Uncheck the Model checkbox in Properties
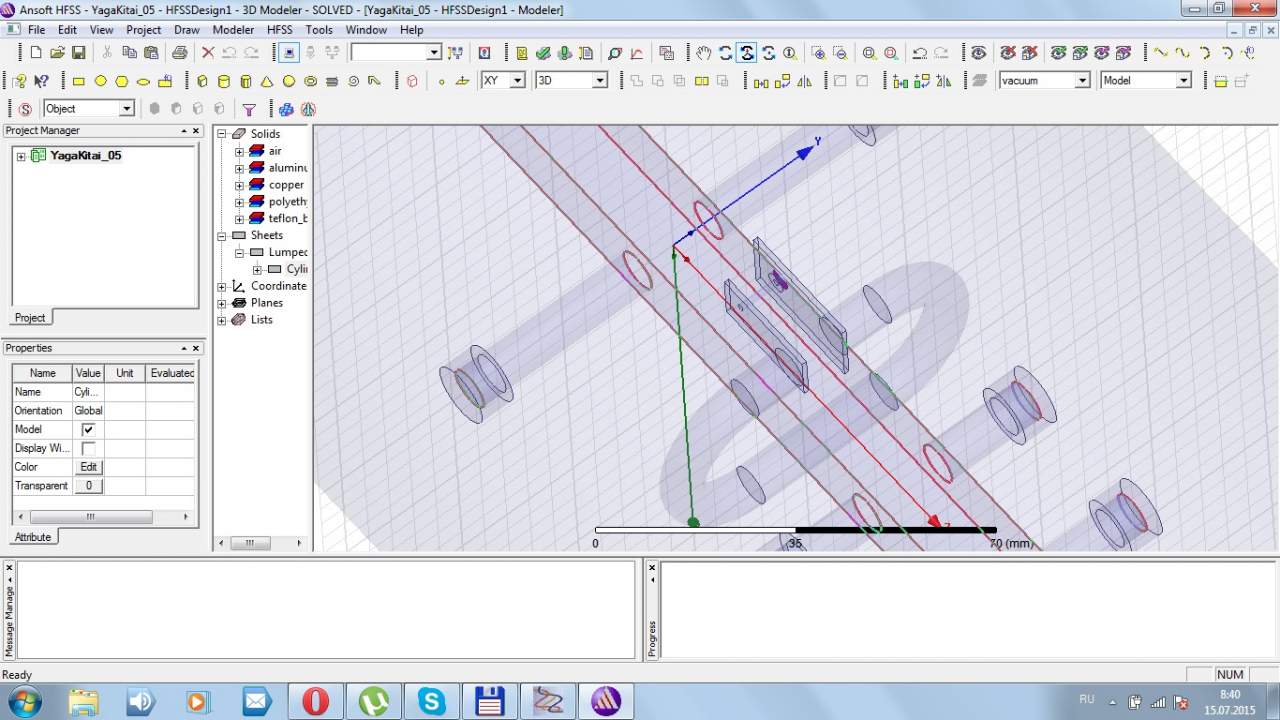Image resolution: width=1280 pixels, height=720 pixels. point(88,429)
